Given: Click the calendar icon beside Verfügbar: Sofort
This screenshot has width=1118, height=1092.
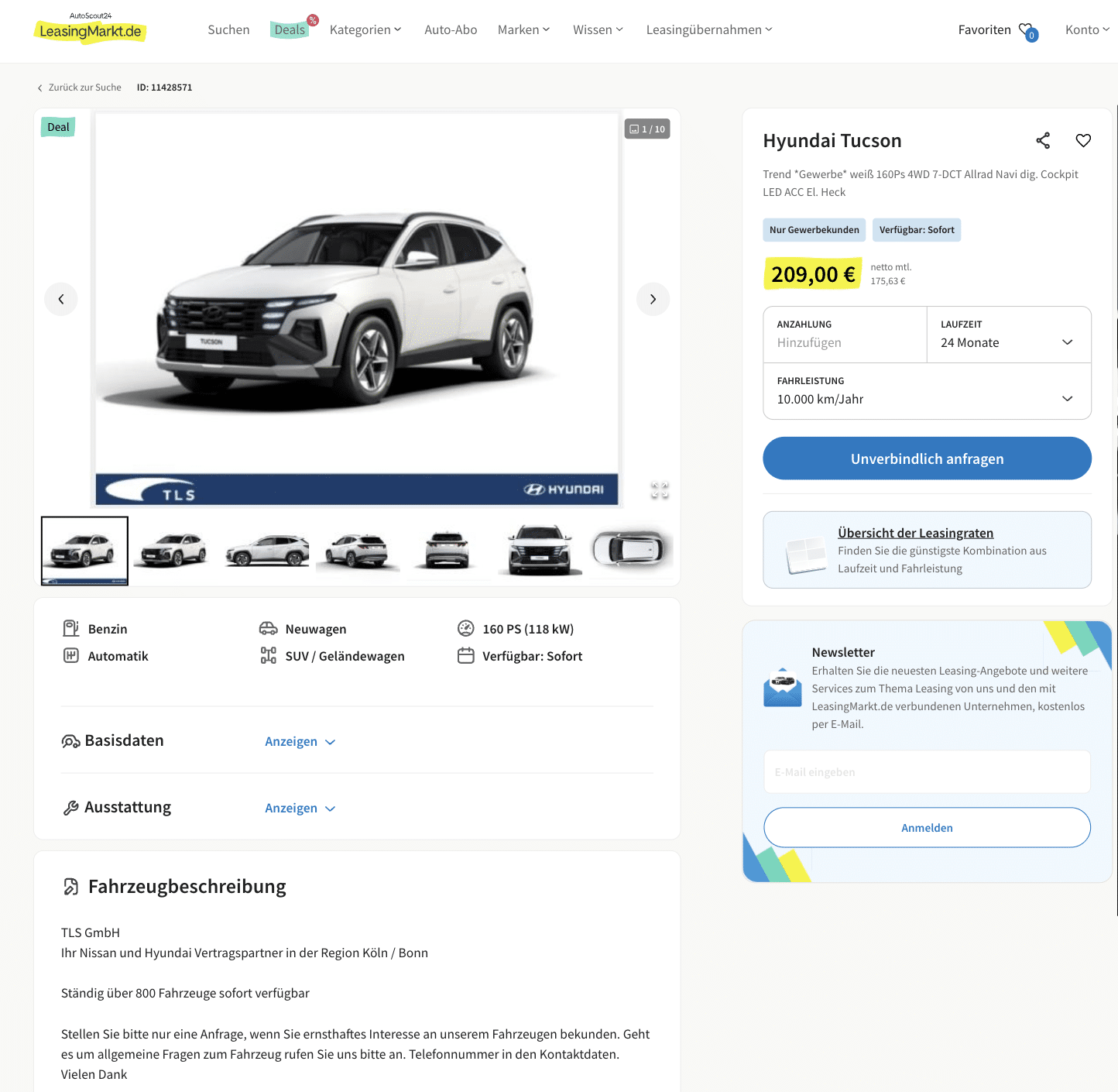Looking at the screenshot, I should pos(465,655).
